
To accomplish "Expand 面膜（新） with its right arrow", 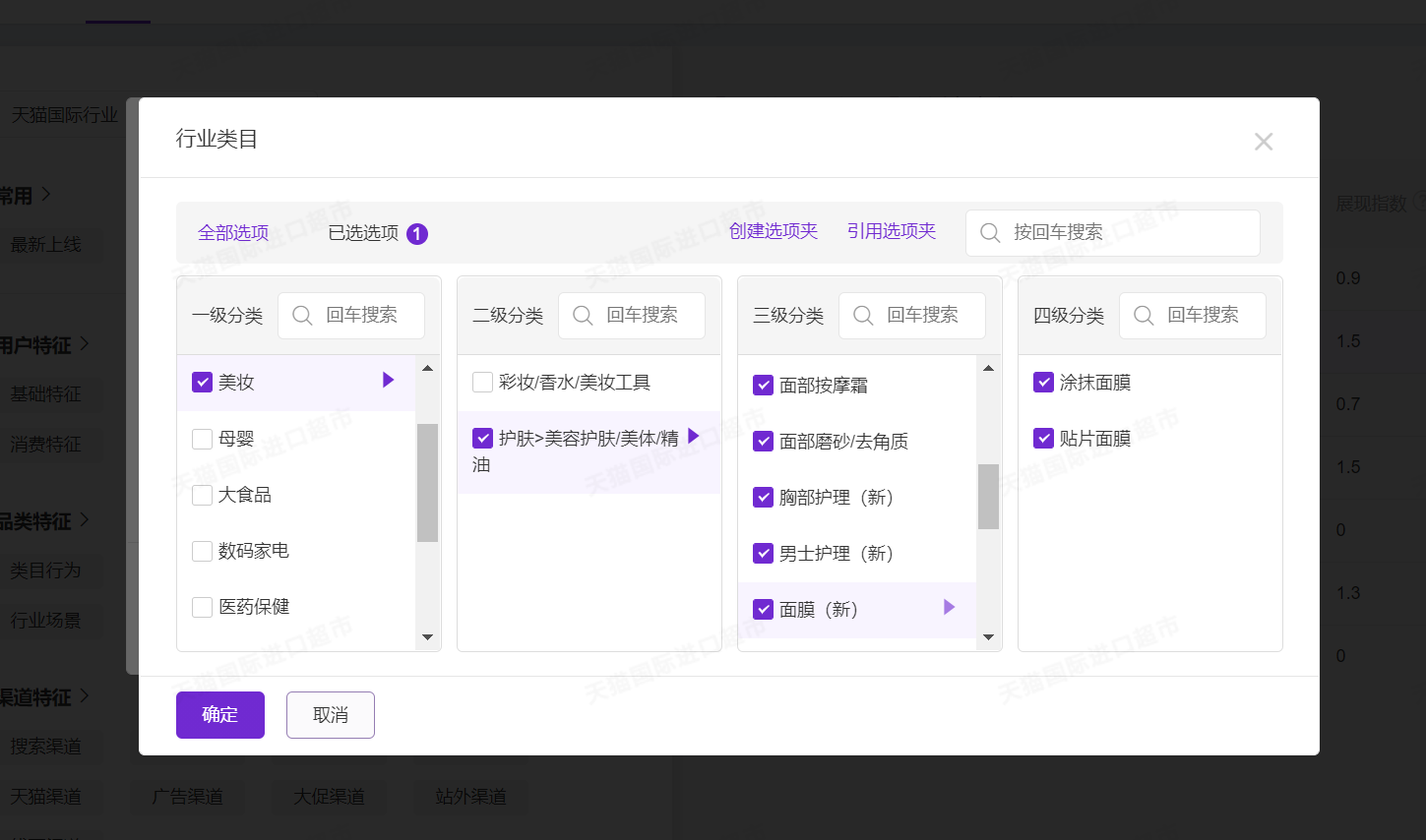I will tap(949, 607).
